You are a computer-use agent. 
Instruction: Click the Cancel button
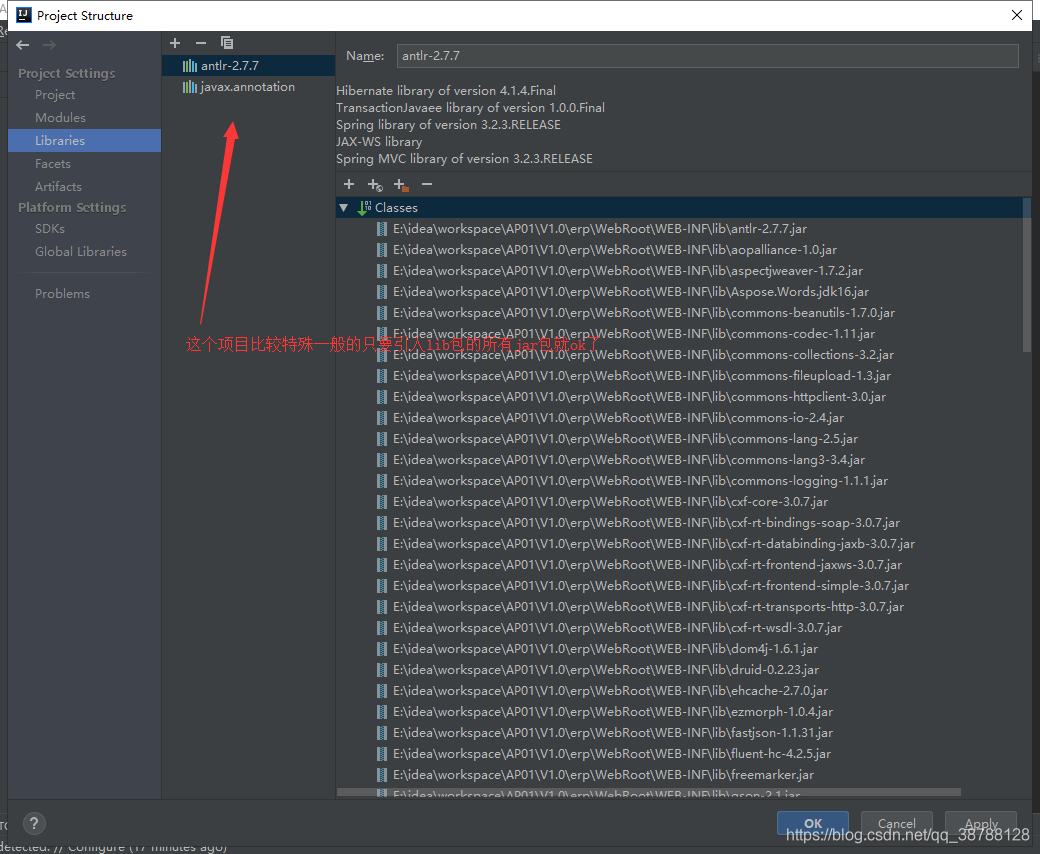[x=897, y=823]
